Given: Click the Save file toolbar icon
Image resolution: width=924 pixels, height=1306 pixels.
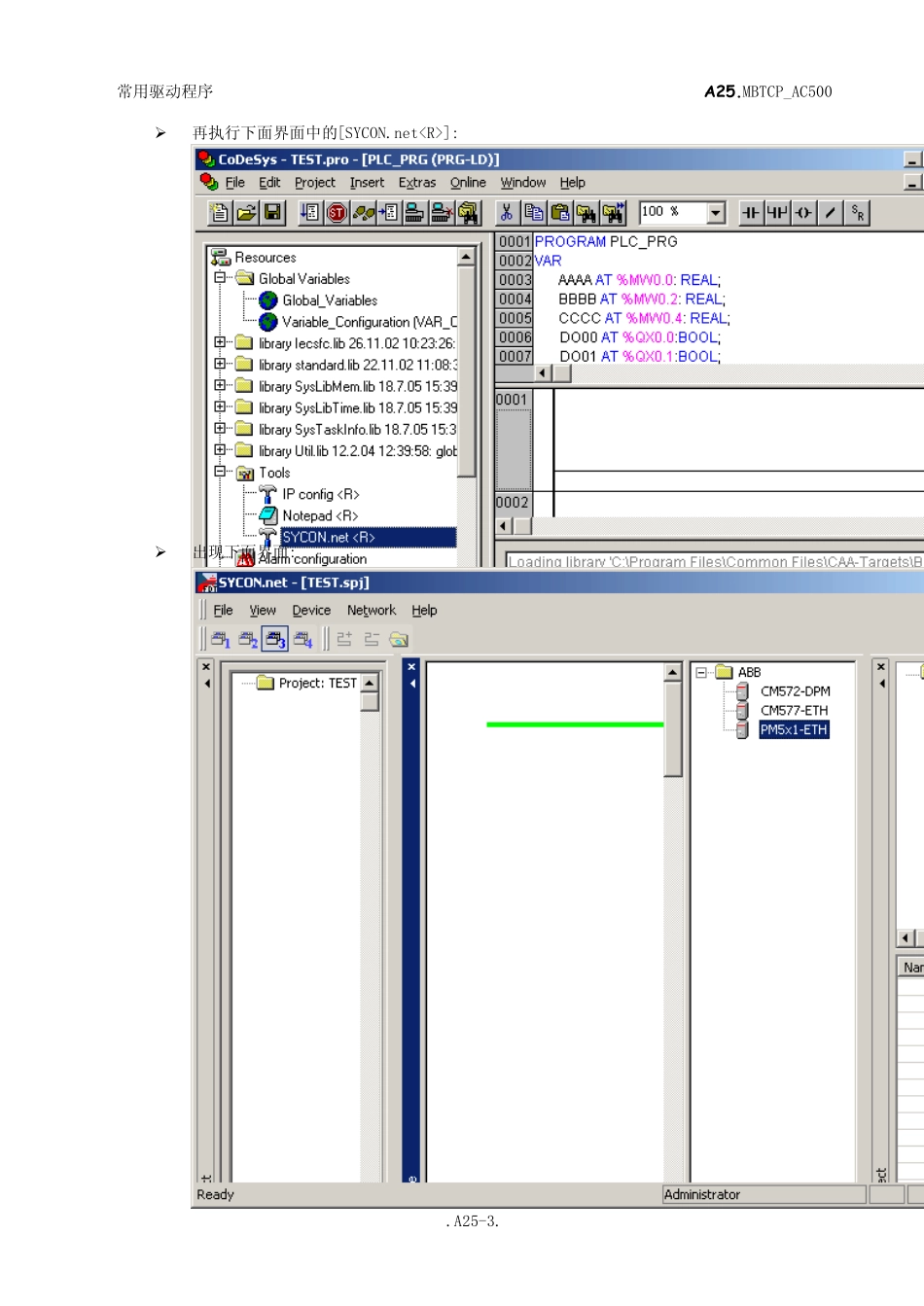Looking at the screenshot, I should coord(273,212).
